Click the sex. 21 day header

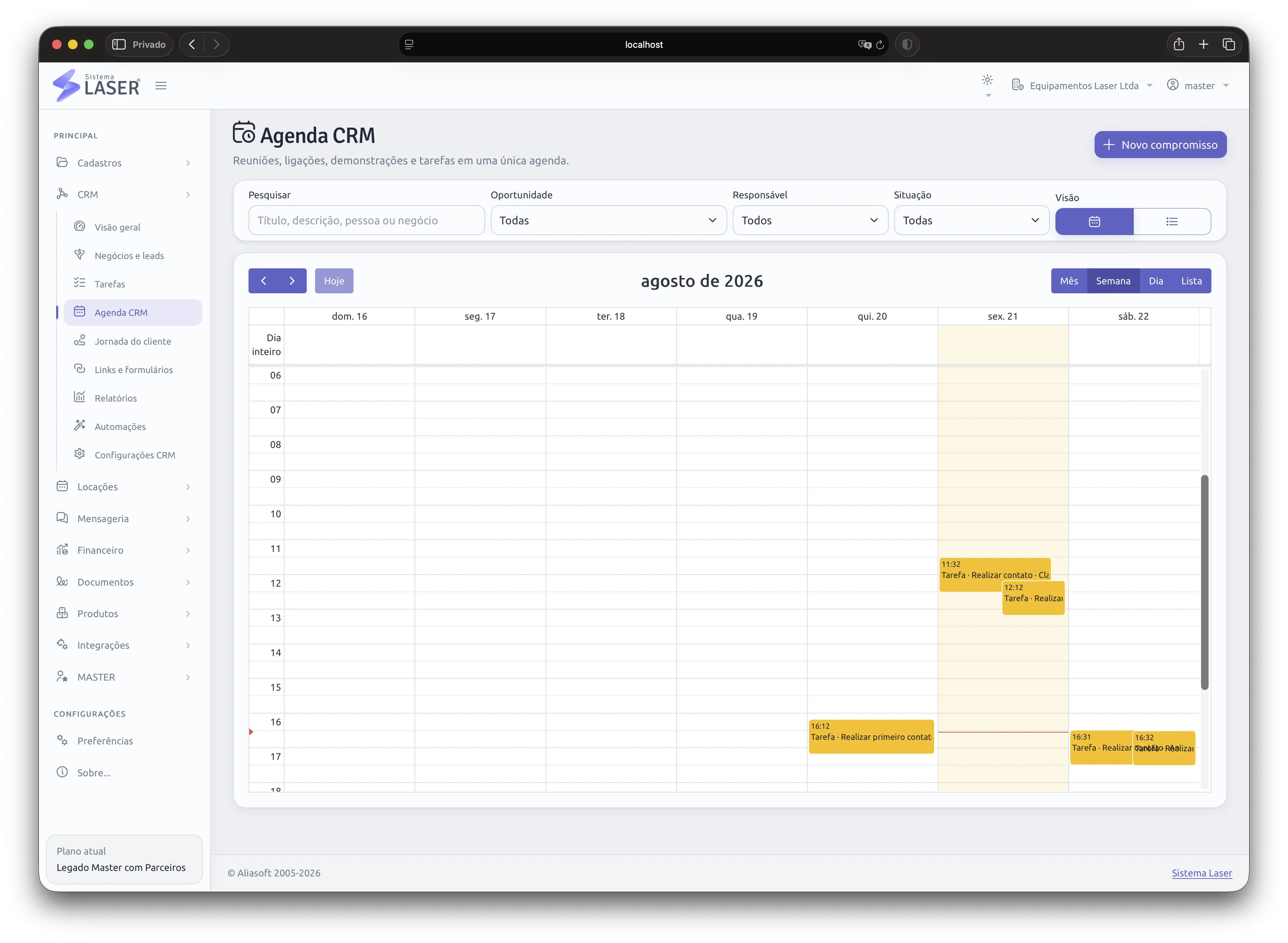coord(1003,316)
